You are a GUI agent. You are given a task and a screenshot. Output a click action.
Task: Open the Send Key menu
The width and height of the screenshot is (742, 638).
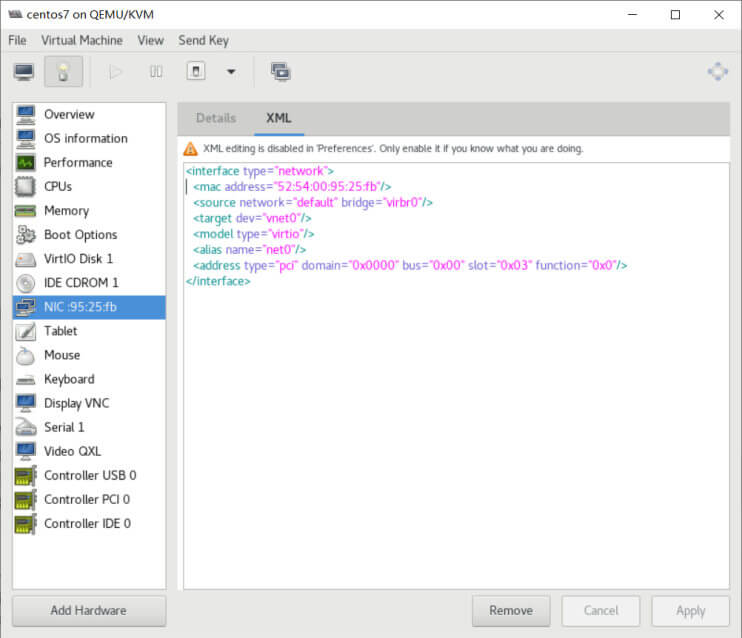(203, 41)
